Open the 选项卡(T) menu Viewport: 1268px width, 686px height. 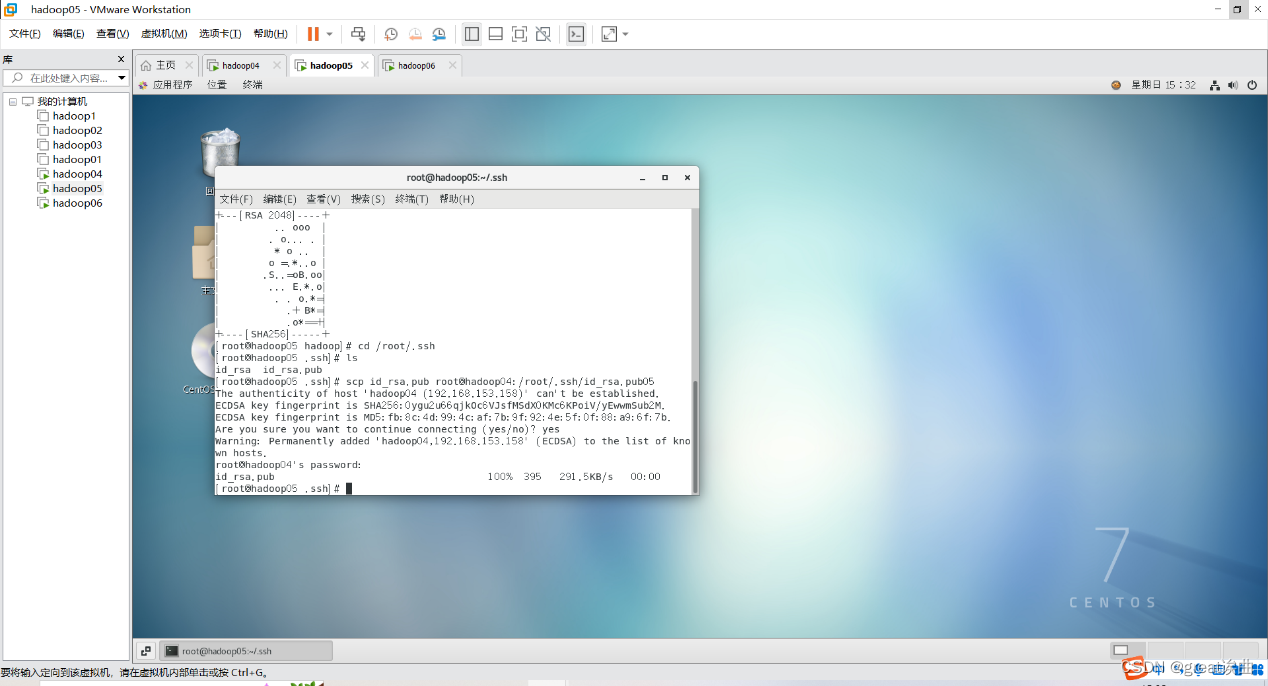click(221, 34)
